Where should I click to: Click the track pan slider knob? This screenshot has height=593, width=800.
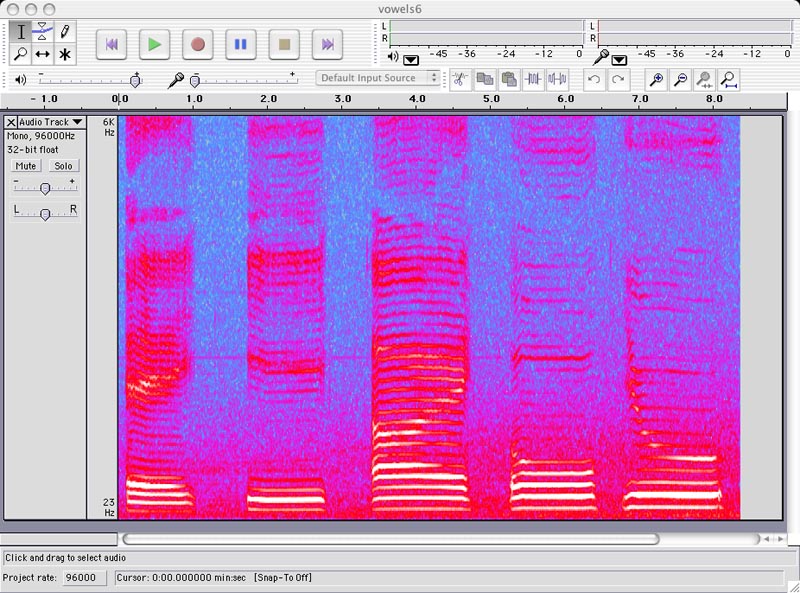[x=45, y=214]
